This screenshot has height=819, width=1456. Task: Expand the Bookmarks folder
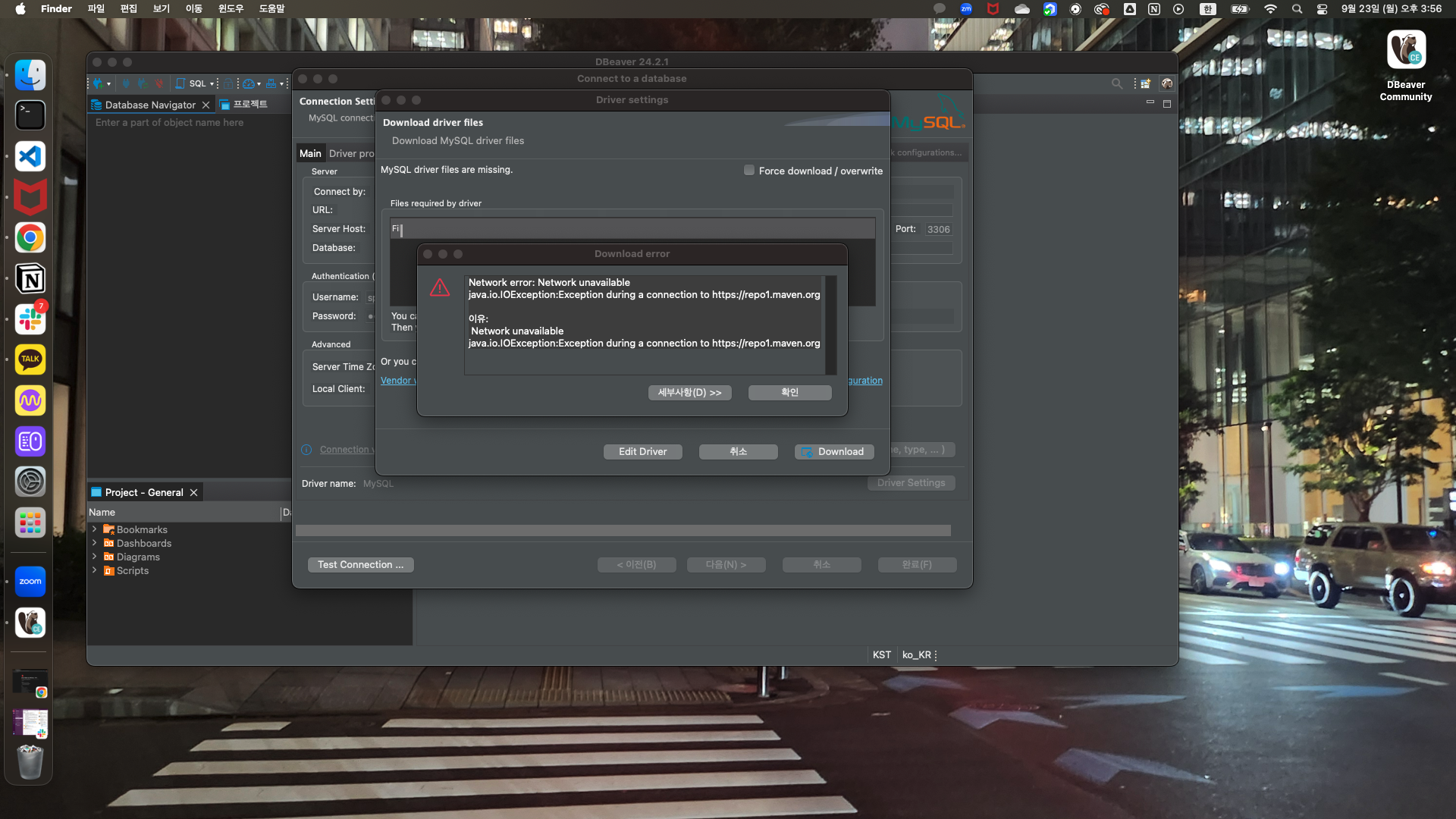tap(94, 529)
